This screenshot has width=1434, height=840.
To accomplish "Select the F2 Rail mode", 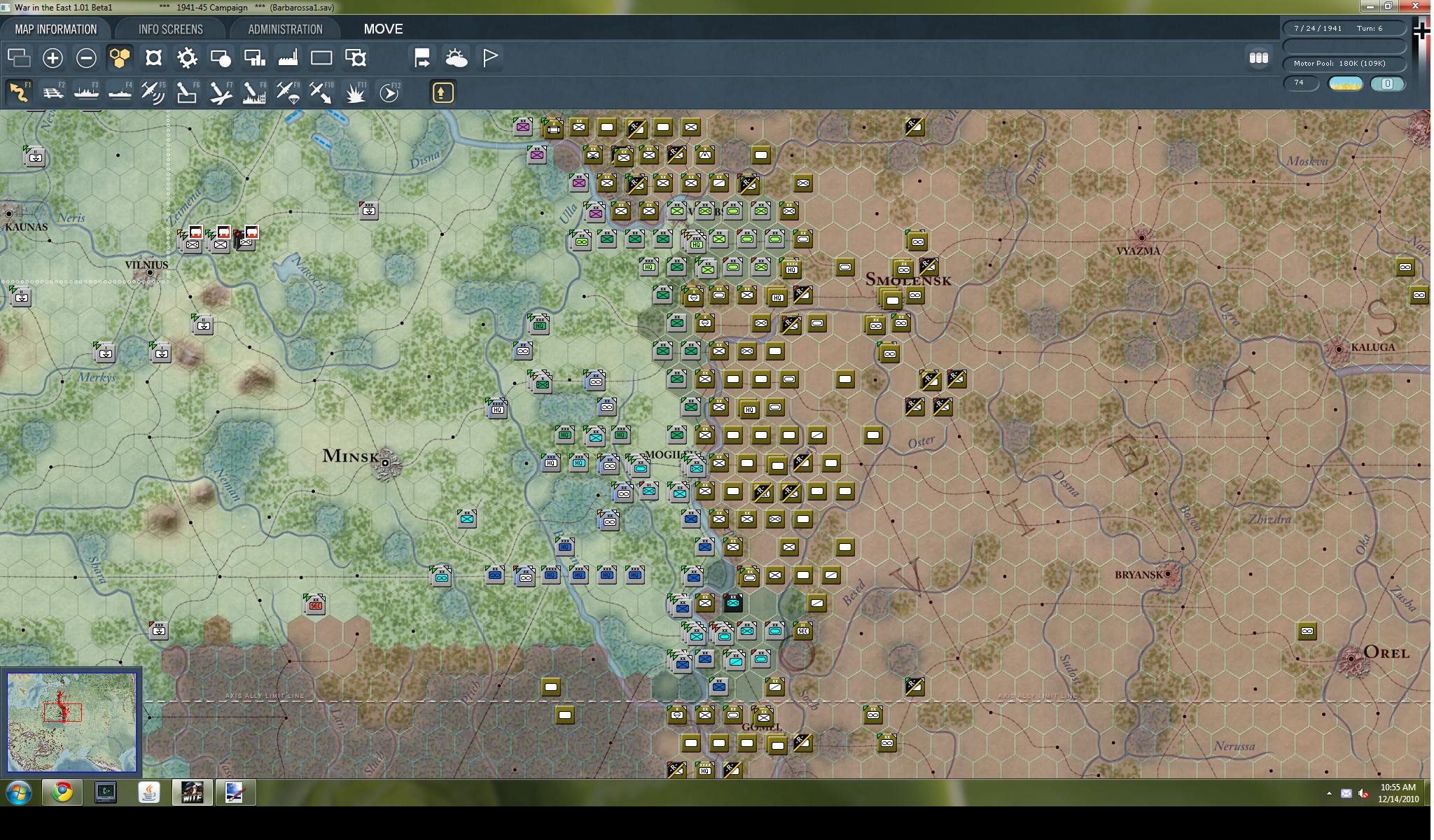I will pos(53,92).
